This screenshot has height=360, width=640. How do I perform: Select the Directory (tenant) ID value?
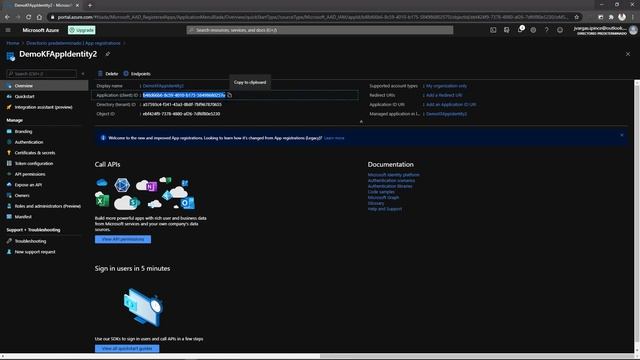click(x=182, y=104)
